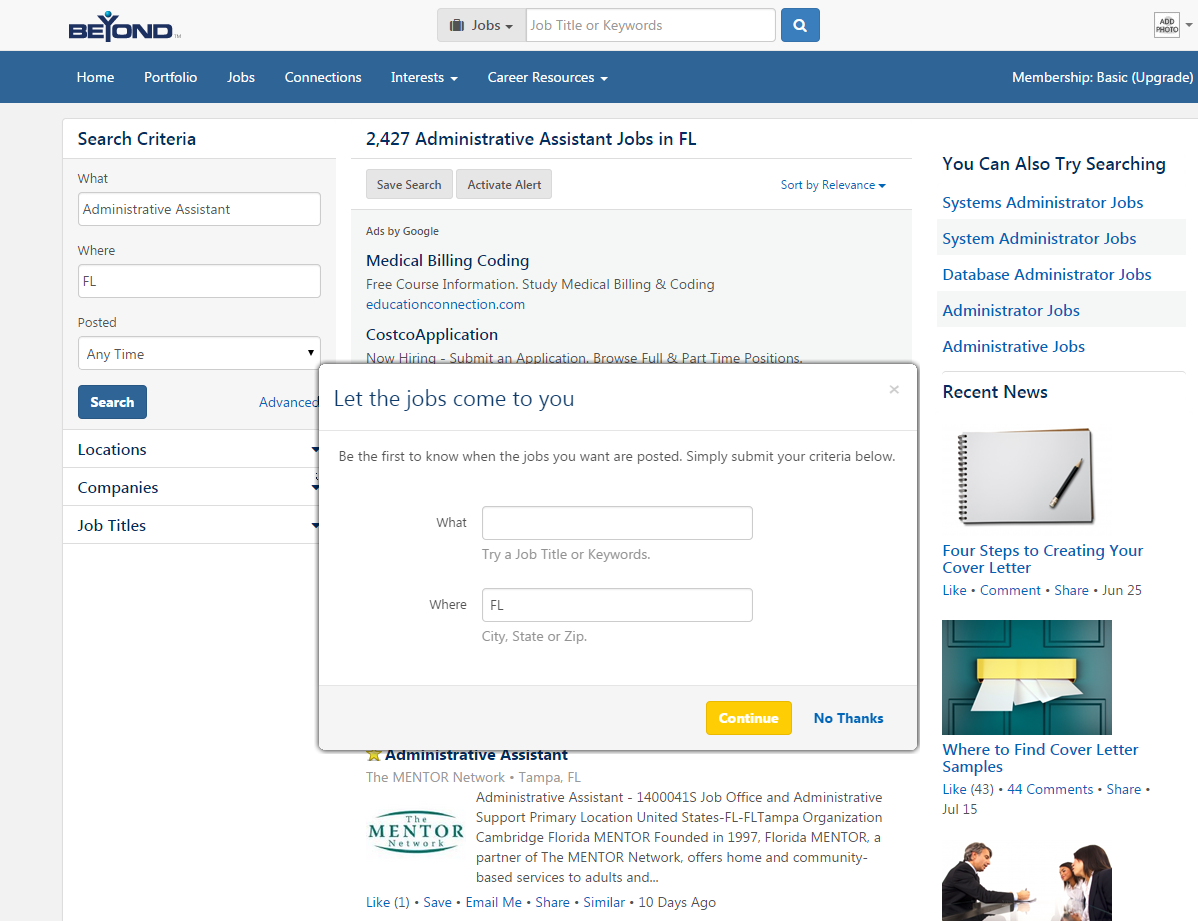
Task: Open the notepad cover letter thumbnail
Action: [x=1025, y=477]
